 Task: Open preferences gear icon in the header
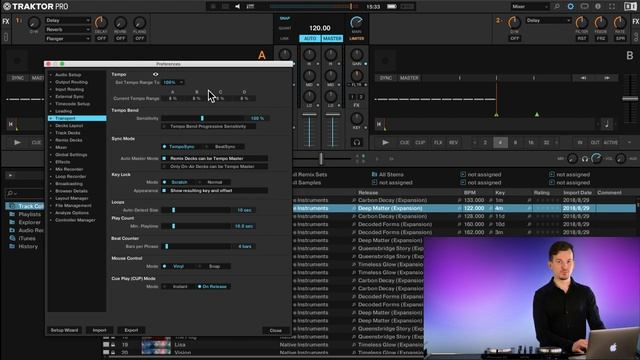tap(571, 7)
